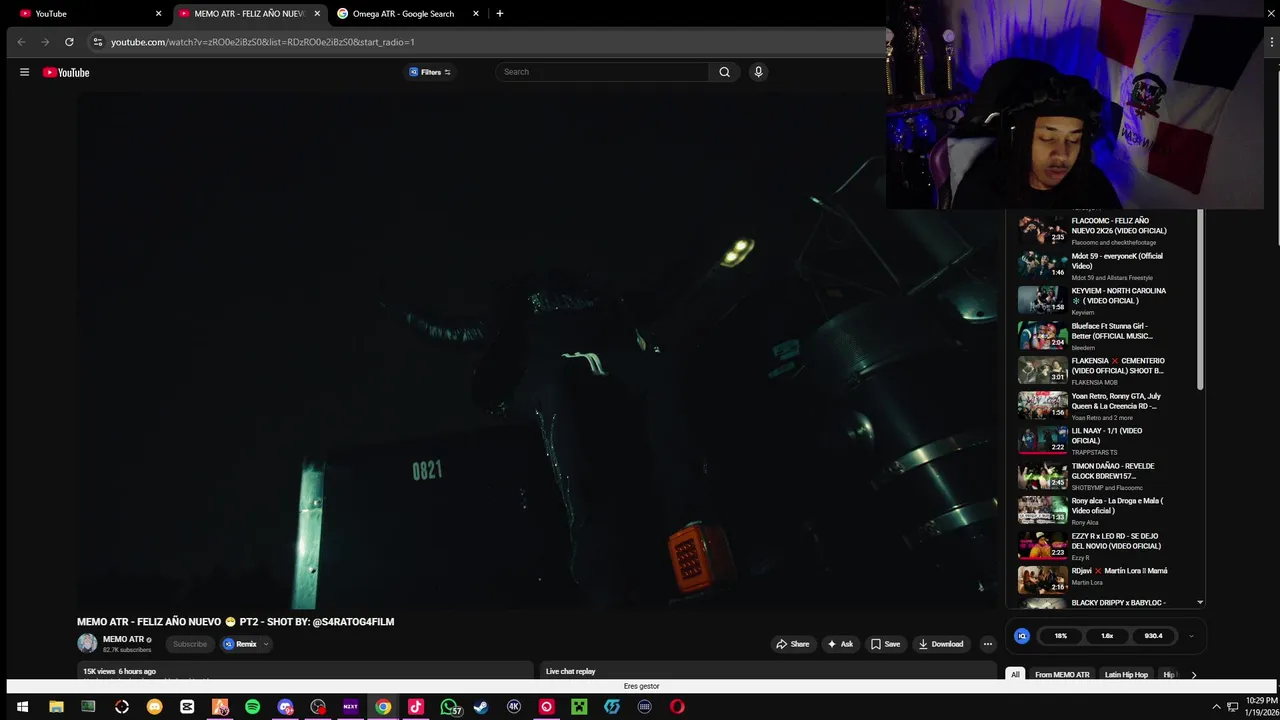Screen dimensions: 1280x720
Task: Open MEMO ATR channel avatar
Action: pyautogui.click(x=87, y=643)
